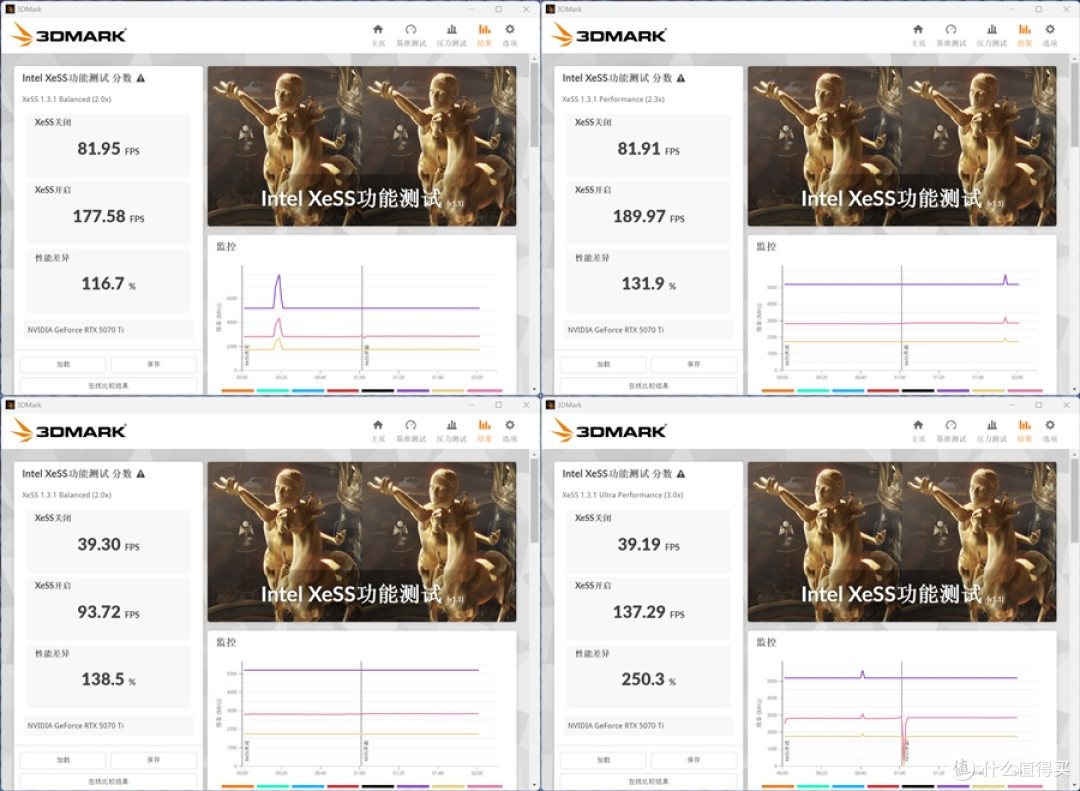Click the warning triangle in the Ultra Performance window
Image resolution: width=1080 pixels, height=791 pixels.
[x=681, y=473]
